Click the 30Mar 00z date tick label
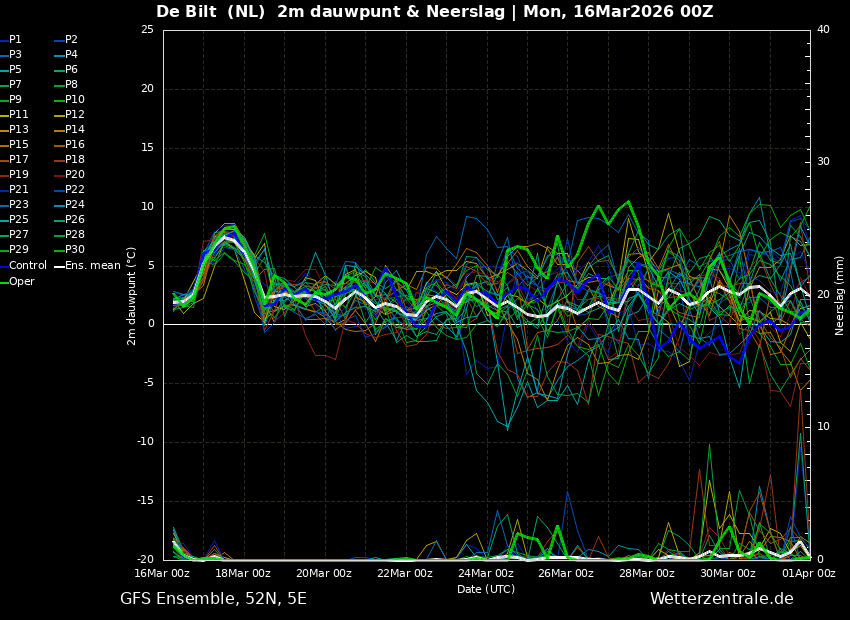The height and width of the screenshot is (620, 850). [729, 573]
